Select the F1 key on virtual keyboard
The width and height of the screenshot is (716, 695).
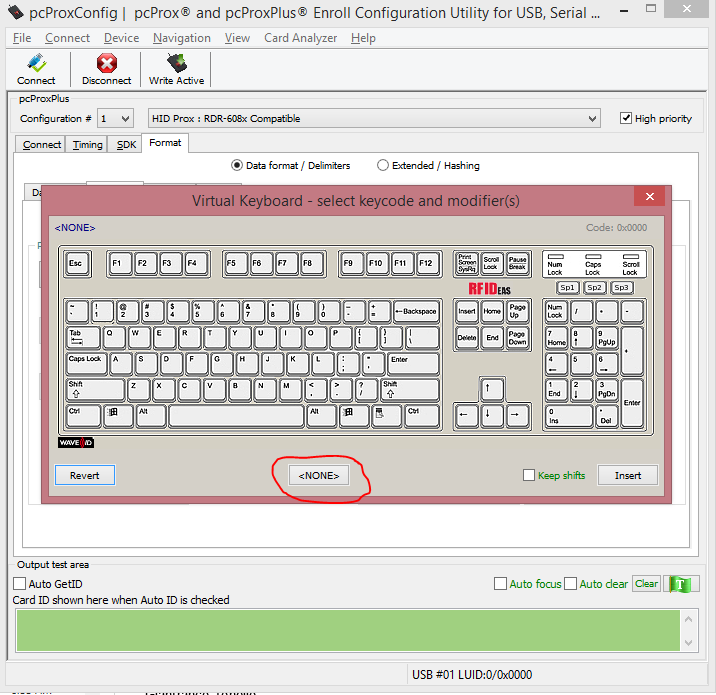[x=120, y=263]
